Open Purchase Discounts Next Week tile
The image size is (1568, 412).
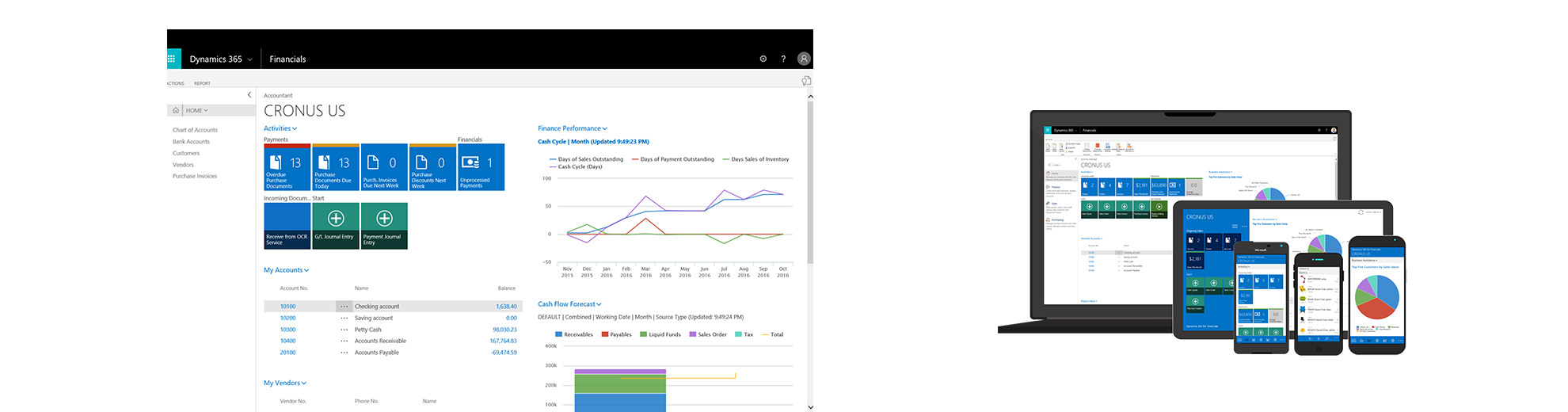tap(432, 167)
